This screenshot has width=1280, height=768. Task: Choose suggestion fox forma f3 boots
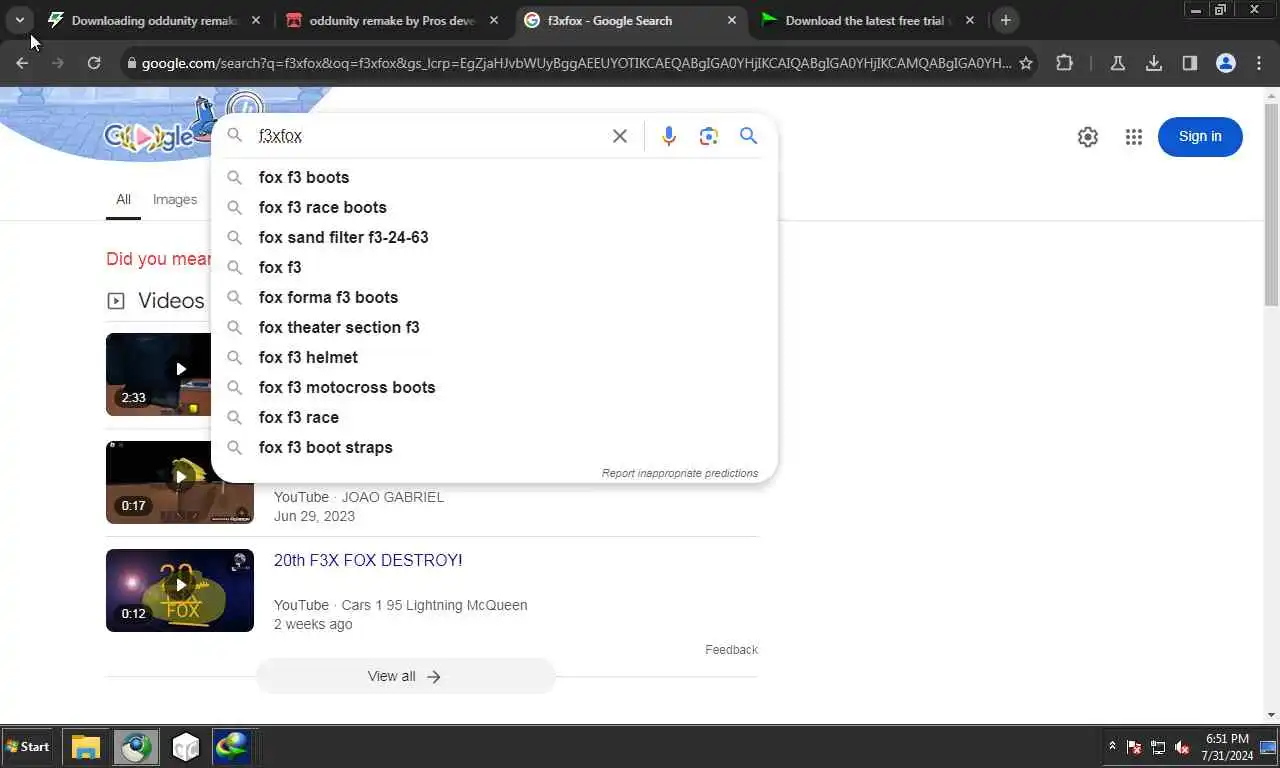click(x=494, y=297)
